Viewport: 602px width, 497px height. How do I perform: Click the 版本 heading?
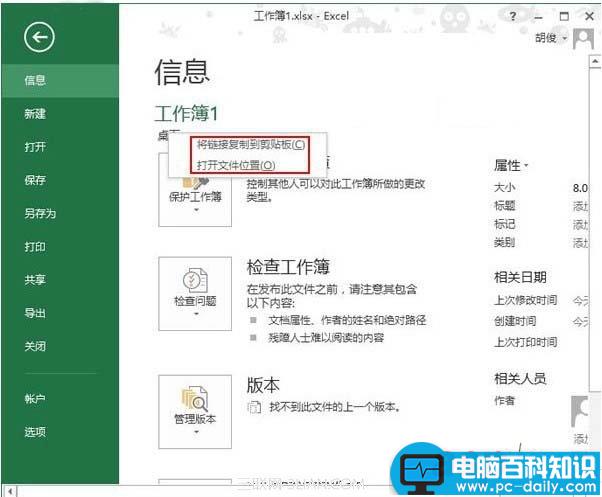pos(263,385)
